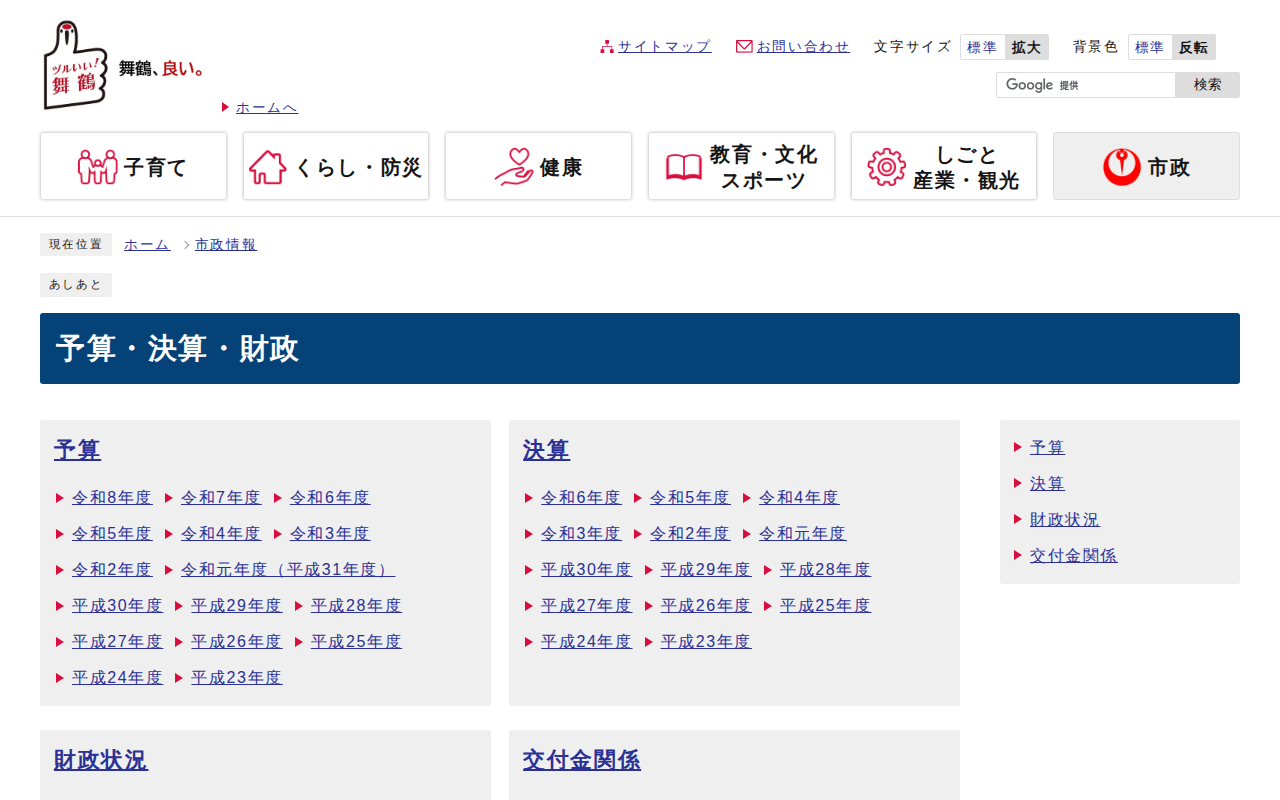
Task: Focus the Google search input field
Action: point(1086,85)
